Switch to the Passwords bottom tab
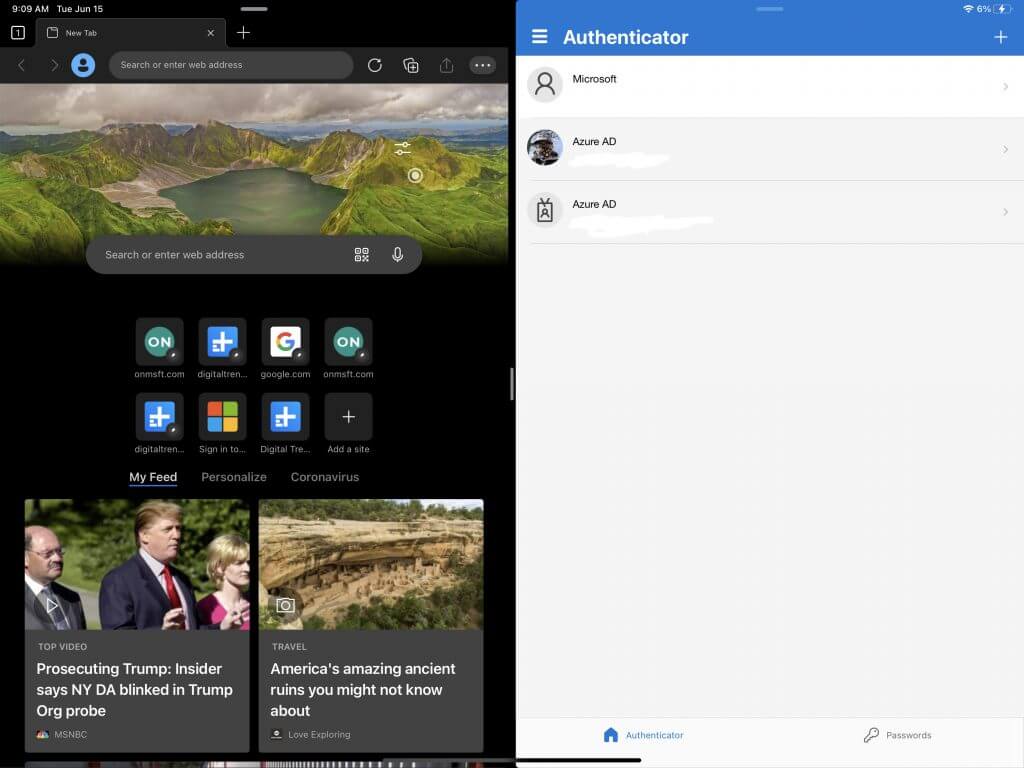Screen dimensions: 1024x768 pyautogui.click(x=897, y=735)
